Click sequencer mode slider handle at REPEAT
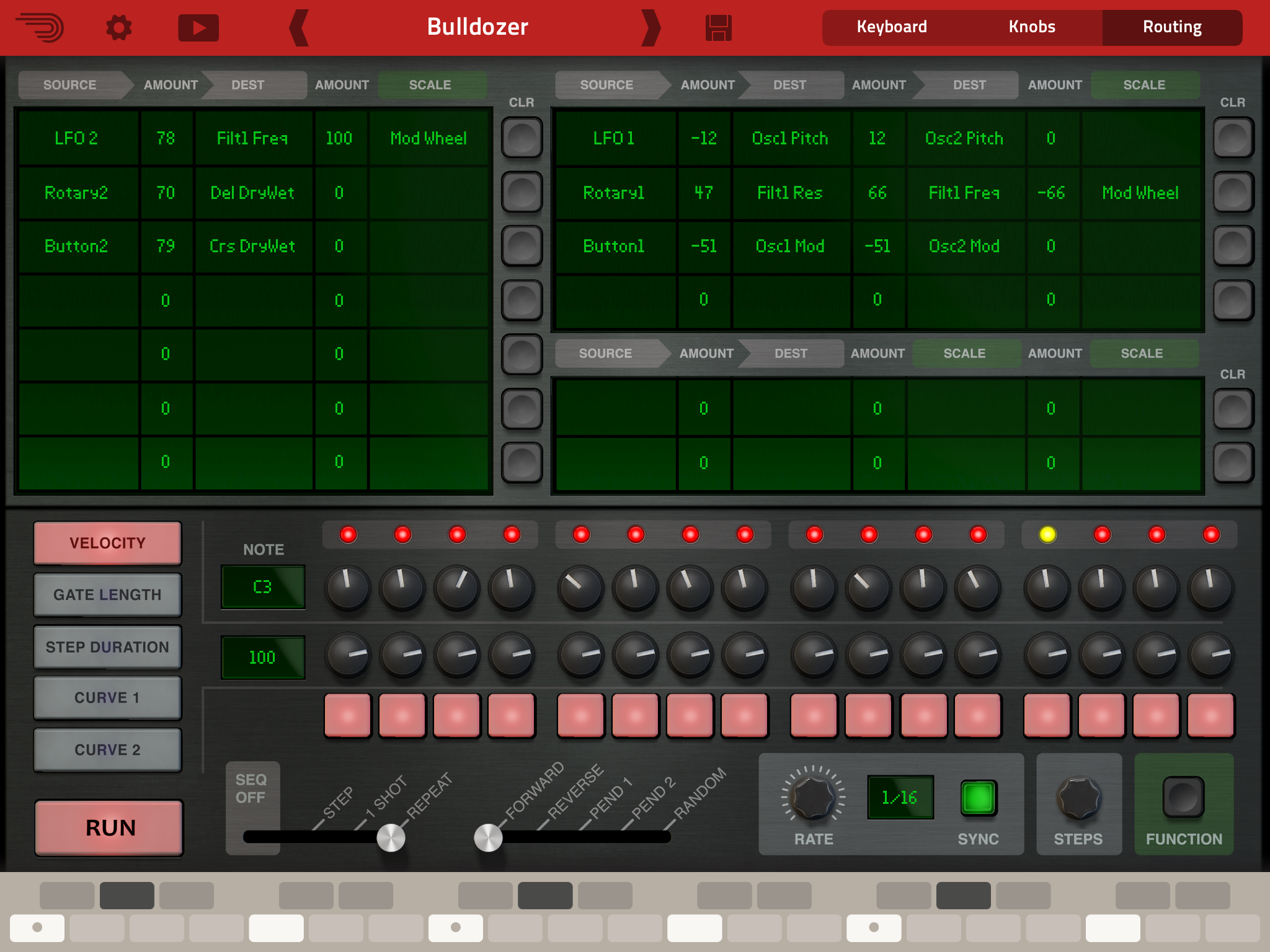 pyautogui.click(x=391, y=838)
